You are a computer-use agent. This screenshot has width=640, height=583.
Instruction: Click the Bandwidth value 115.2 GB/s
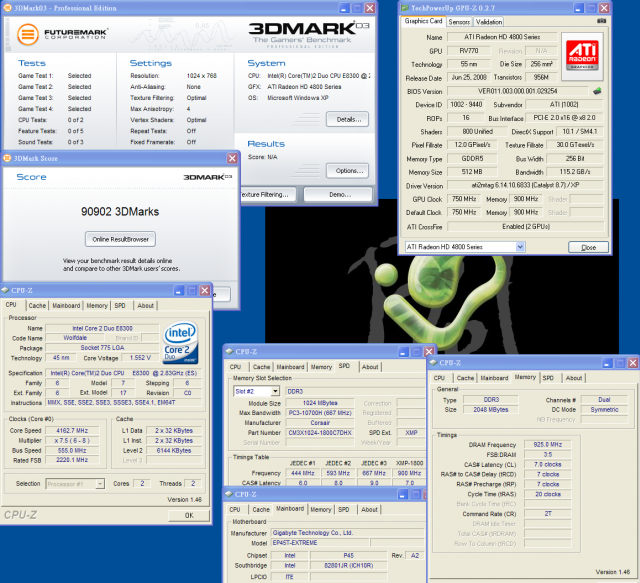pyautogui.click(x=575, y=171)
